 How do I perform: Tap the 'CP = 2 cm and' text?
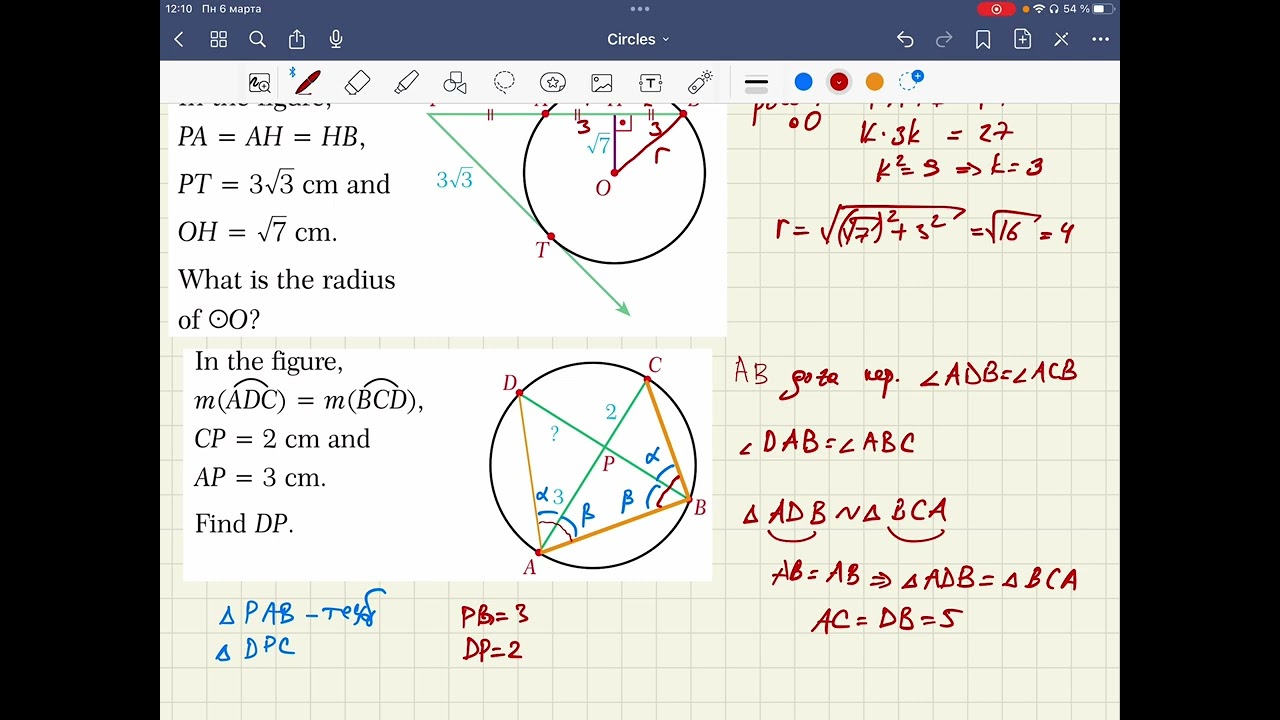pos(282,439)
